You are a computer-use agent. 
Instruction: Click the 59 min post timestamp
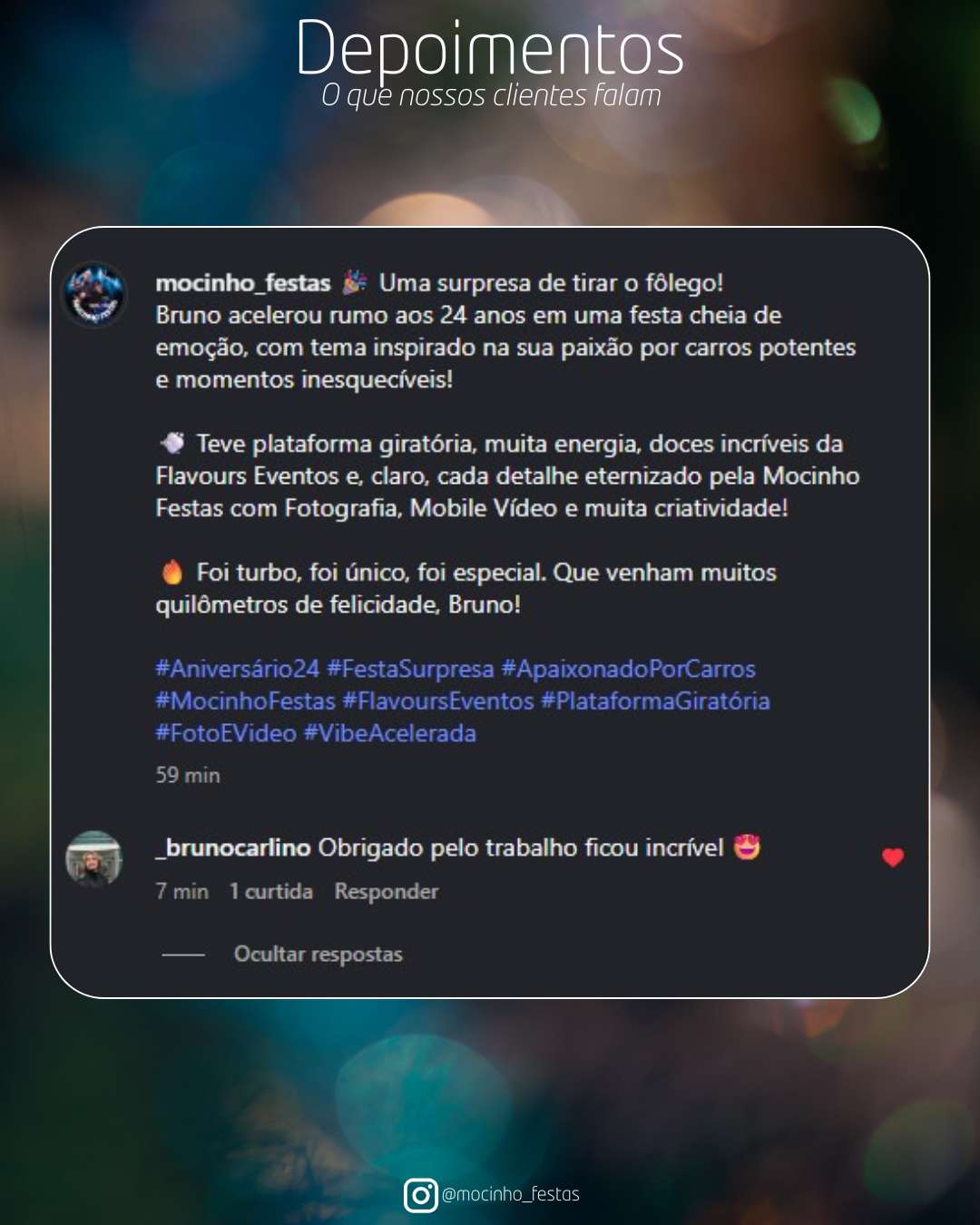point(188,775)
